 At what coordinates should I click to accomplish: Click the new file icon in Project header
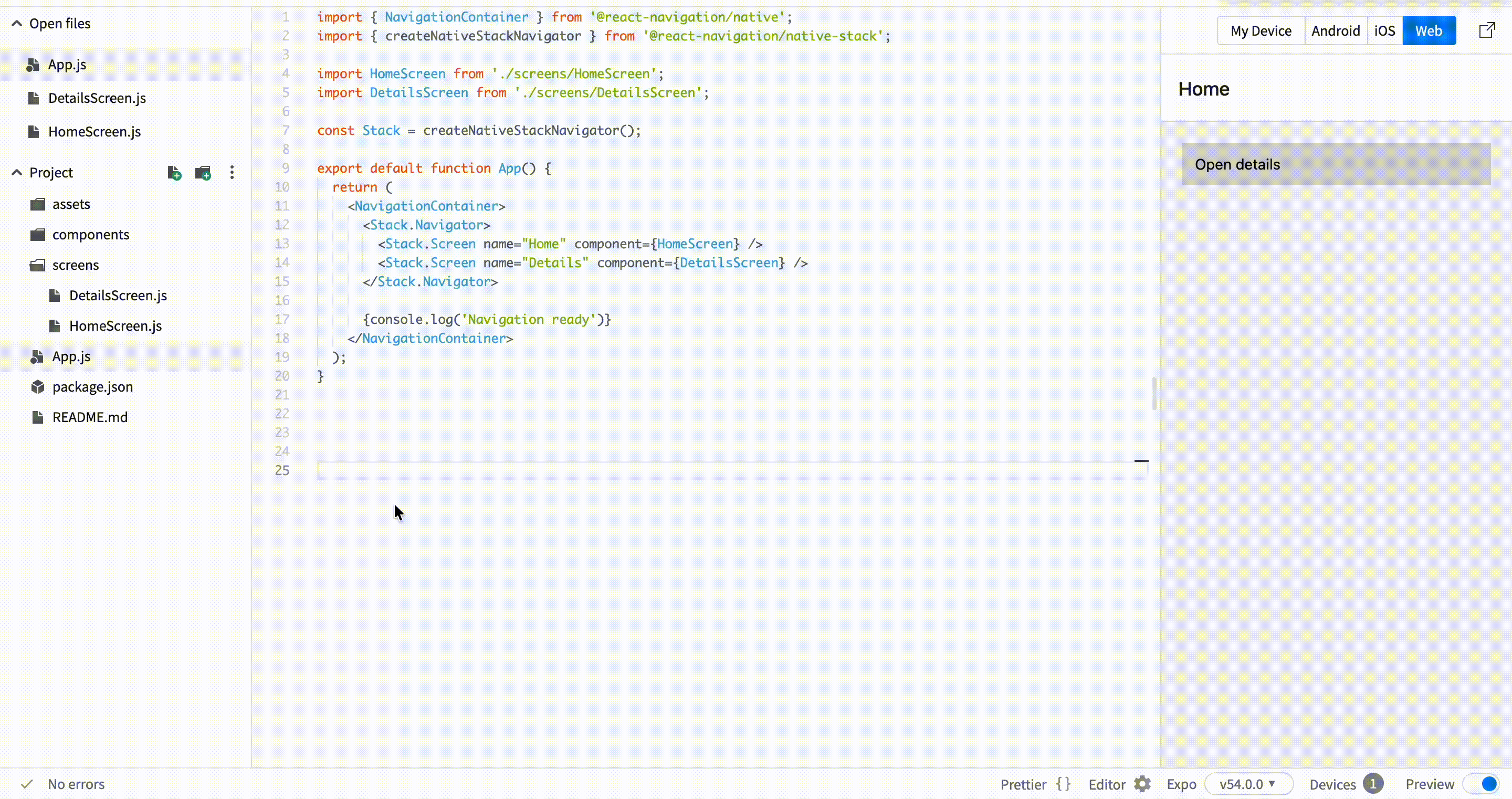pos(174,173)
